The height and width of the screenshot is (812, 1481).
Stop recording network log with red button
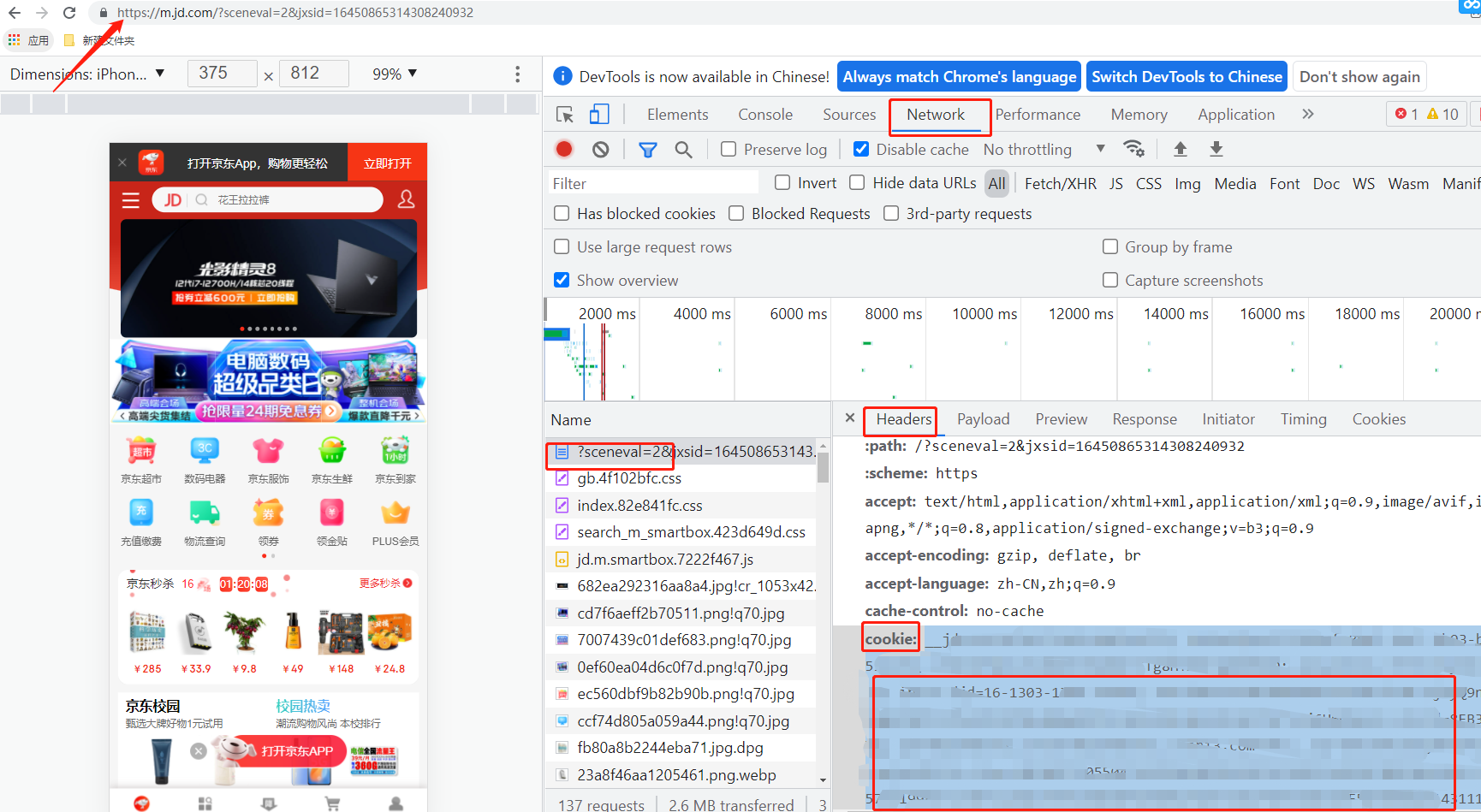click(x=564, y=149)
